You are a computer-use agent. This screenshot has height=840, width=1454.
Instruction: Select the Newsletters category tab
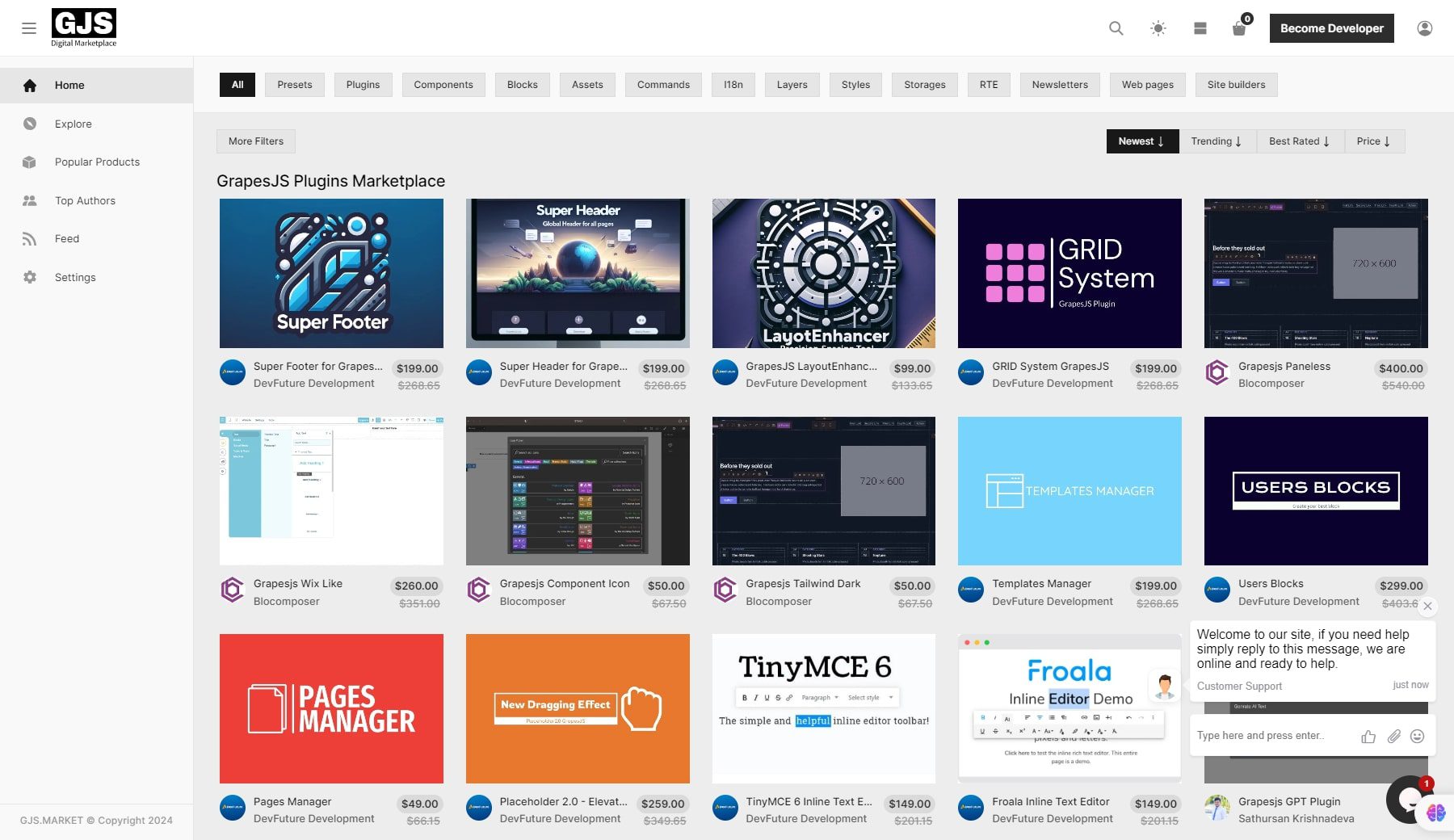(1060, 85)
